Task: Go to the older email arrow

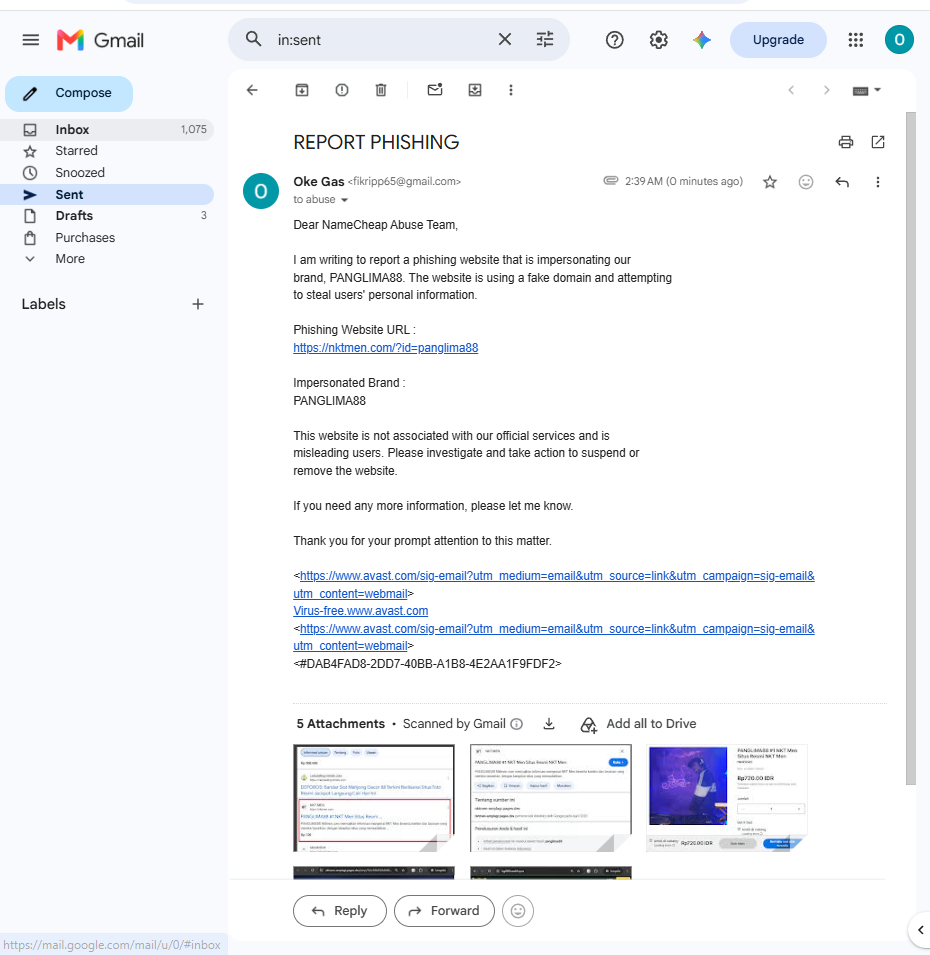Action: click(826, 90)
